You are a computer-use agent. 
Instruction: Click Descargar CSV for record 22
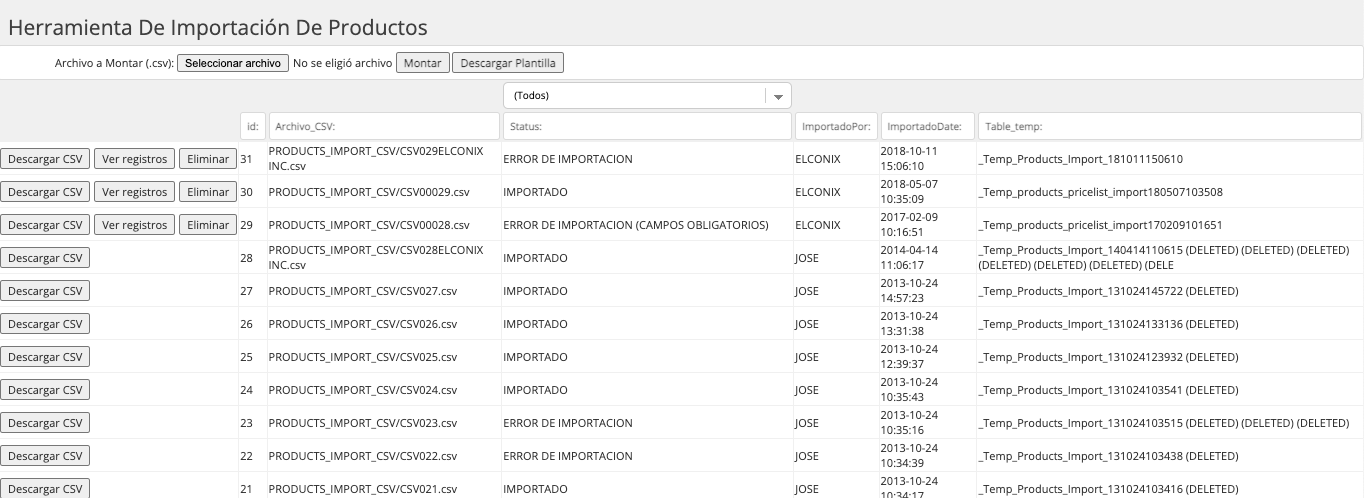[45, 456]
